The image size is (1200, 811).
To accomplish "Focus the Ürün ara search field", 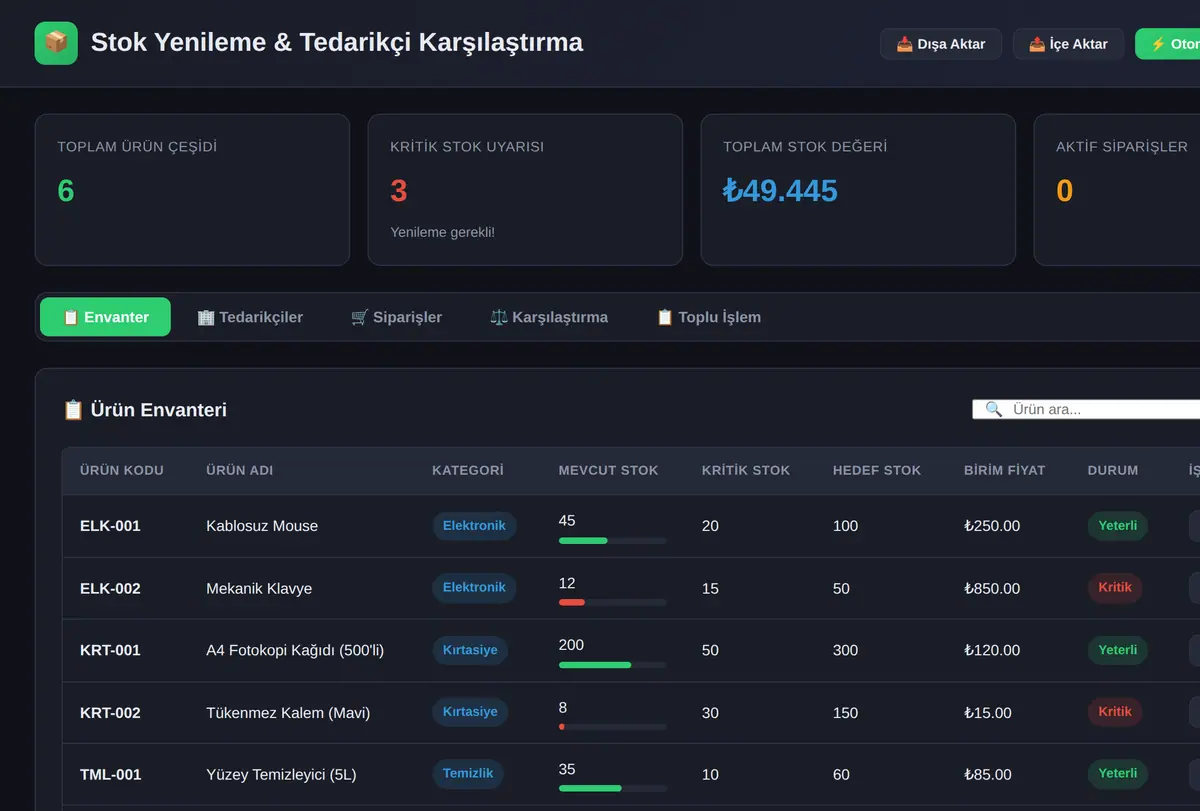I will (x=1086, y=409).
